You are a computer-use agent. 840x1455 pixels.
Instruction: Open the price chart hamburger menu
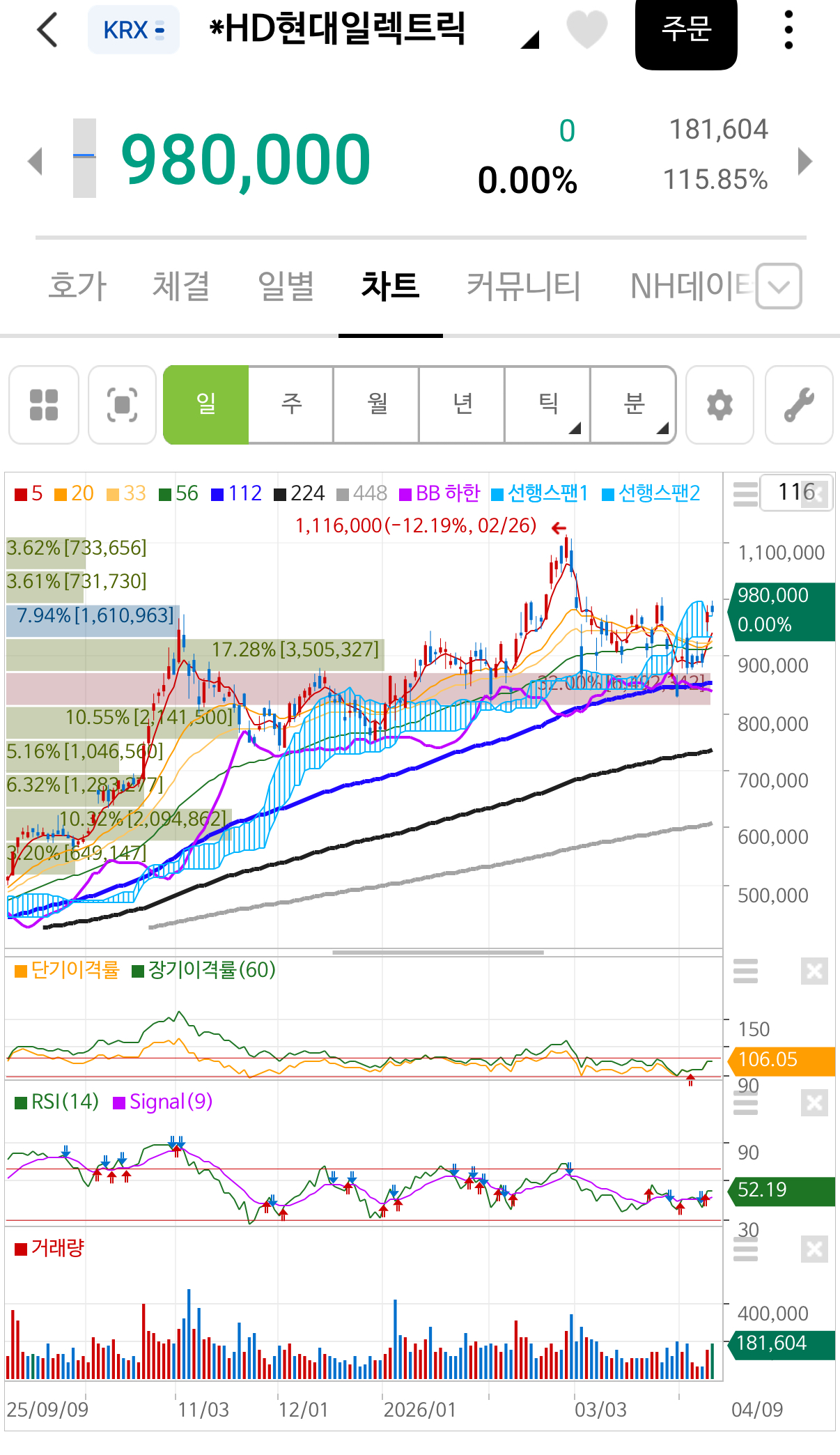(745, 493)
